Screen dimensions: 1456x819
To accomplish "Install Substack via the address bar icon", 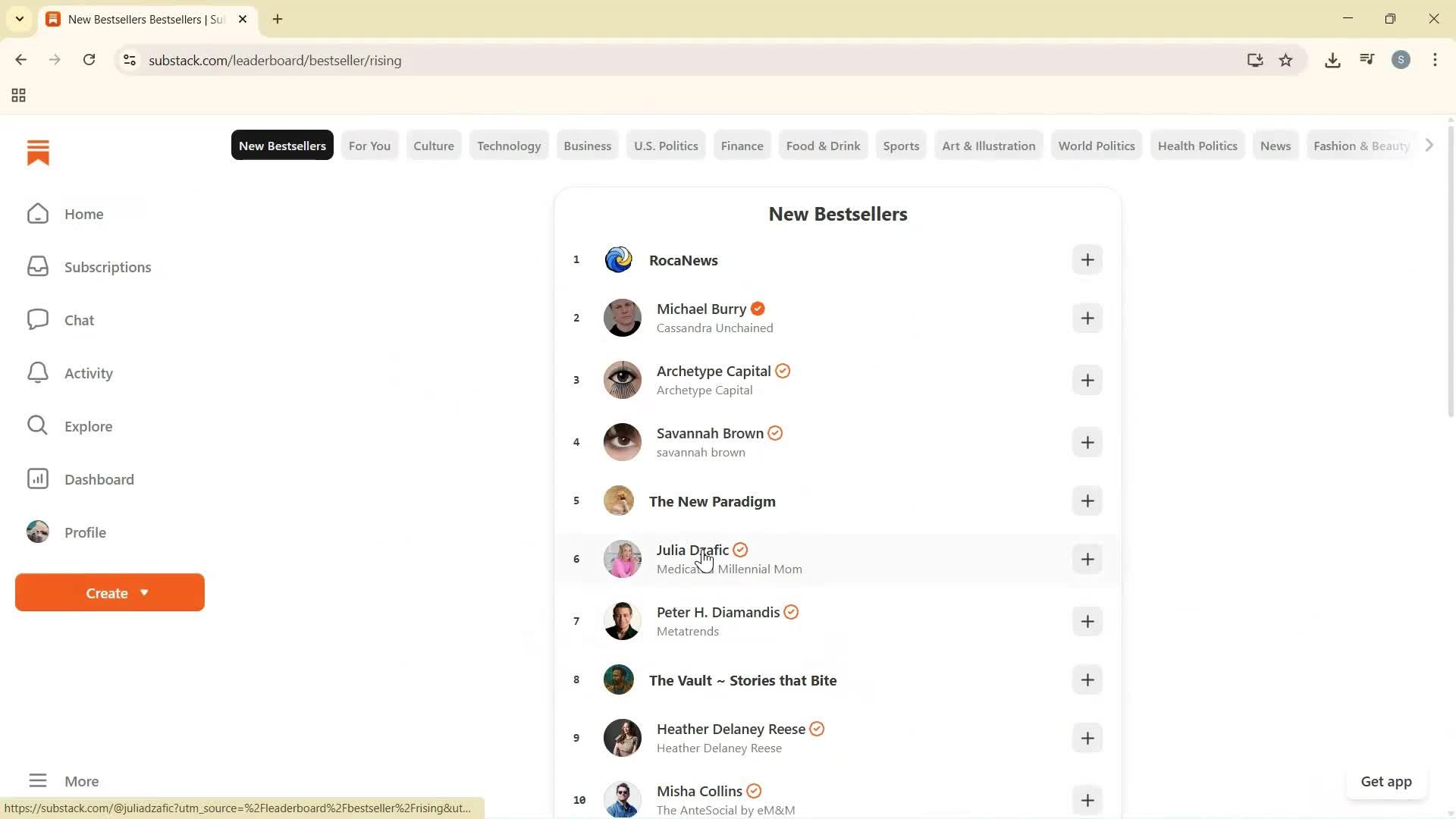I will point(1255,60).
